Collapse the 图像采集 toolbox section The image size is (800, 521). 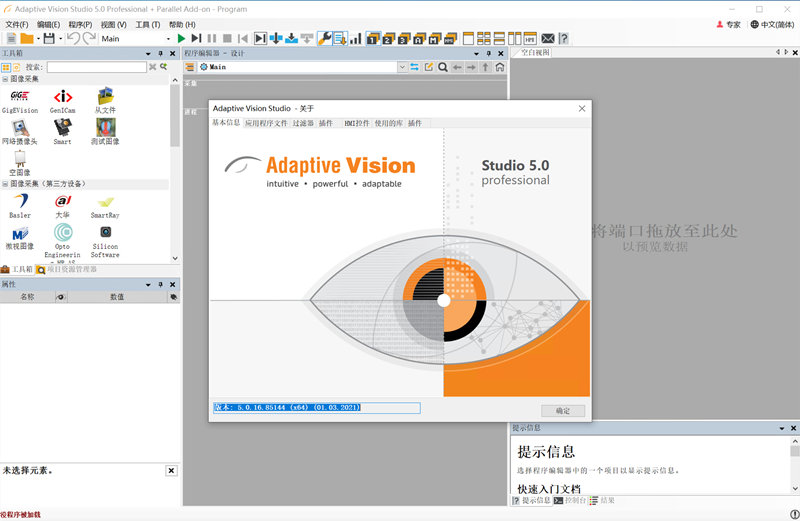coord(5,79)
